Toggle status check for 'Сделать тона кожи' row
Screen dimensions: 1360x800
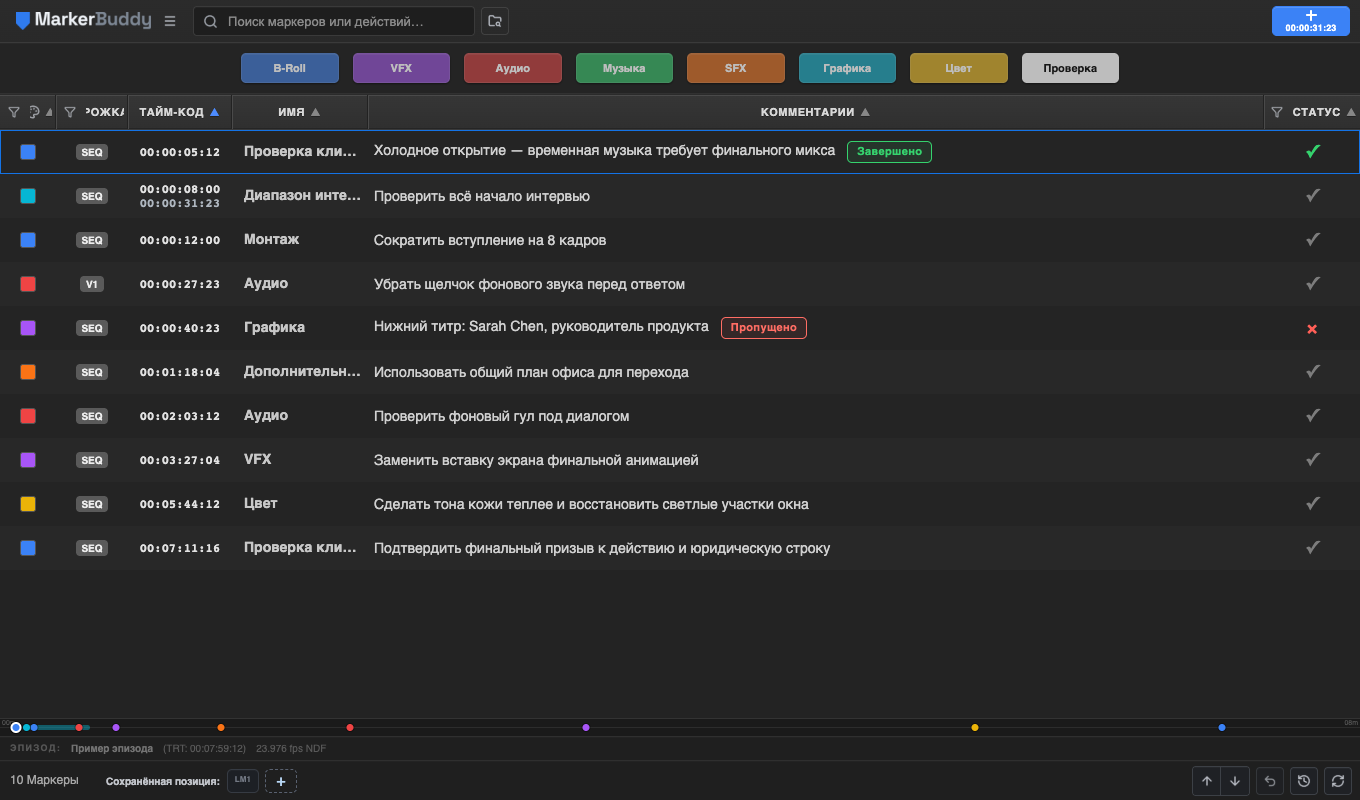(1313, 504)
